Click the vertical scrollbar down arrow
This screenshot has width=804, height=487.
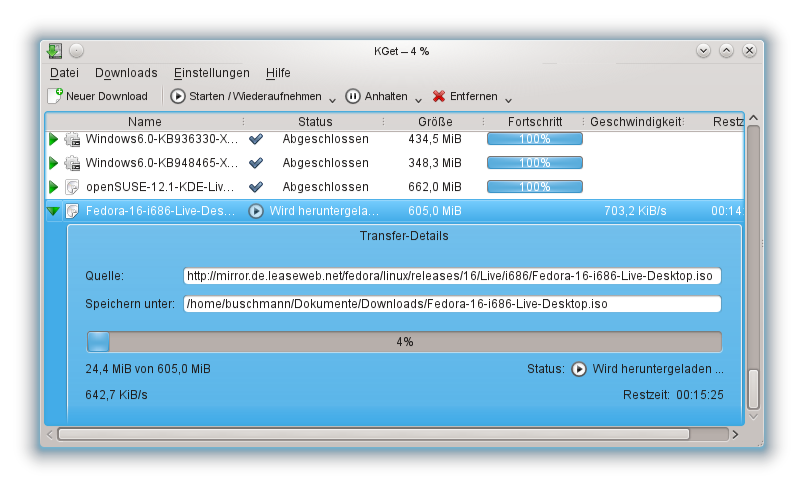[x=753, y=417]
